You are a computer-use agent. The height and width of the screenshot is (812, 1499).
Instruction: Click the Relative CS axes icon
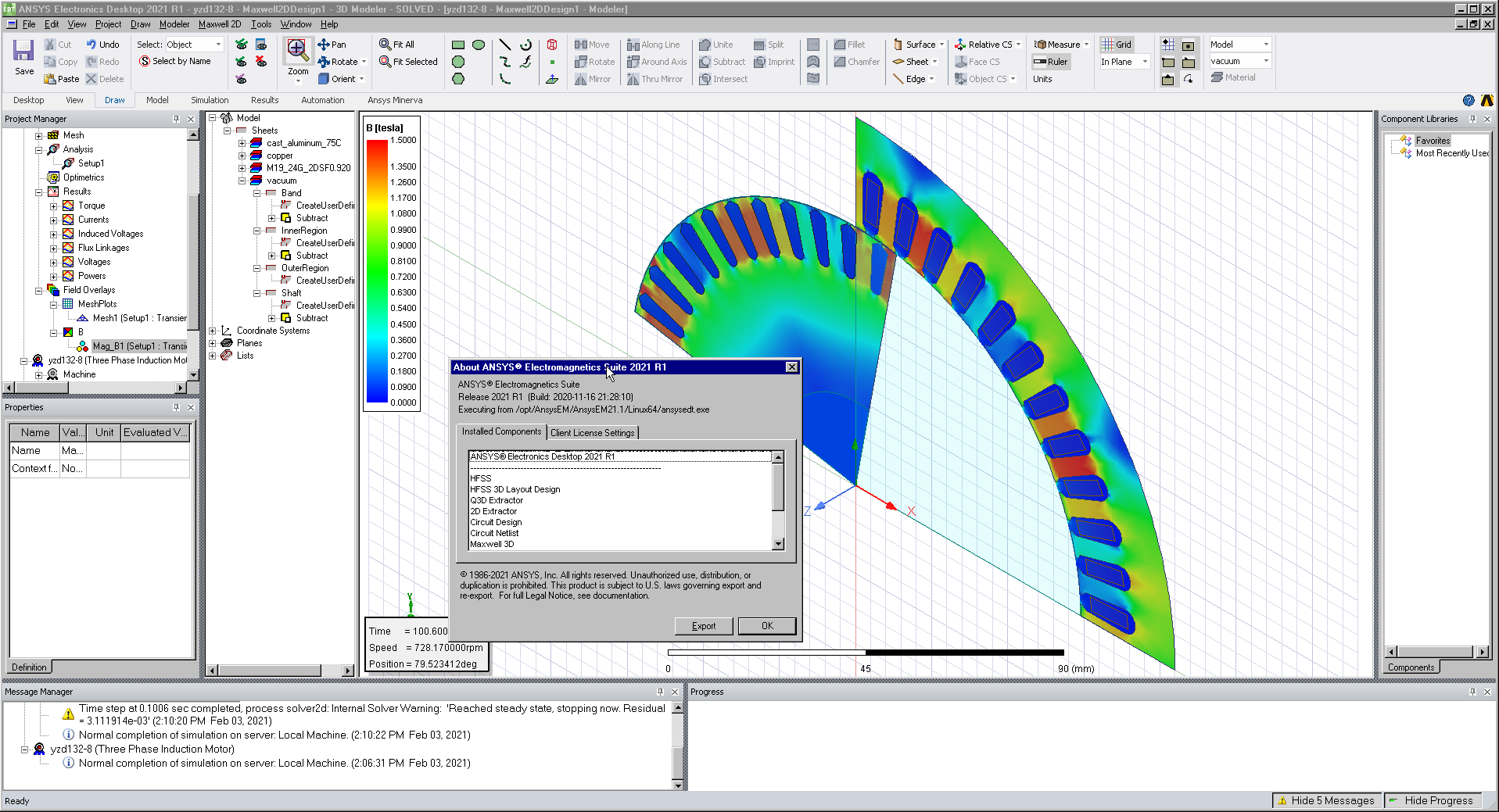pyautogui.click(x=960, y=45)
